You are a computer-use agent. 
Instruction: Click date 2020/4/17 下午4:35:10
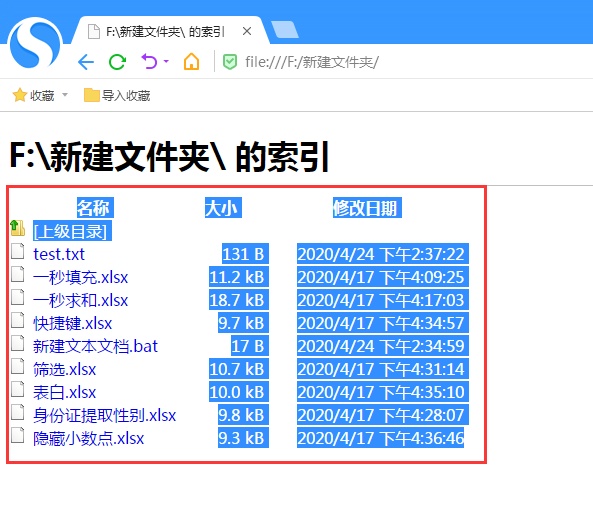click(383, 392)
